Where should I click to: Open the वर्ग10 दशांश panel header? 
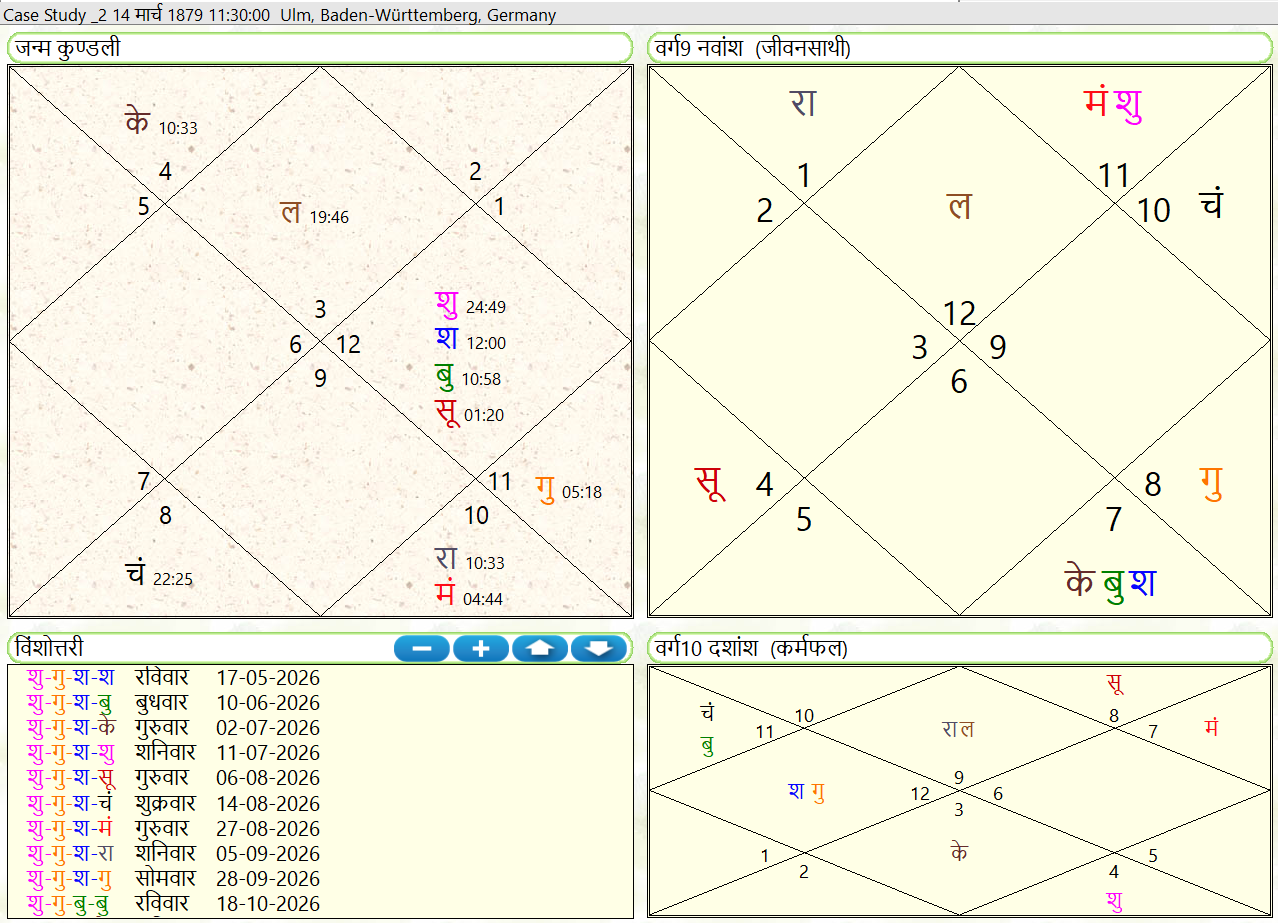tap(961, 648)
